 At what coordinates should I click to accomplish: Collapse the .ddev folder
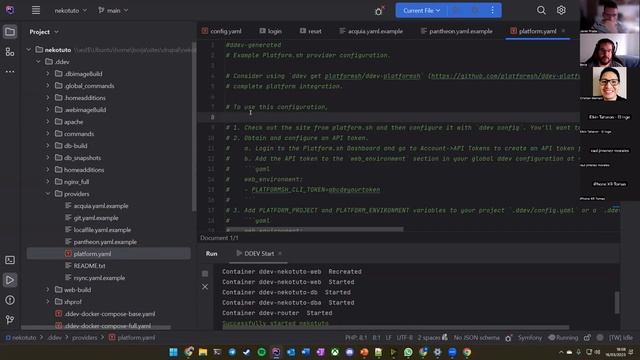point(38,62)
